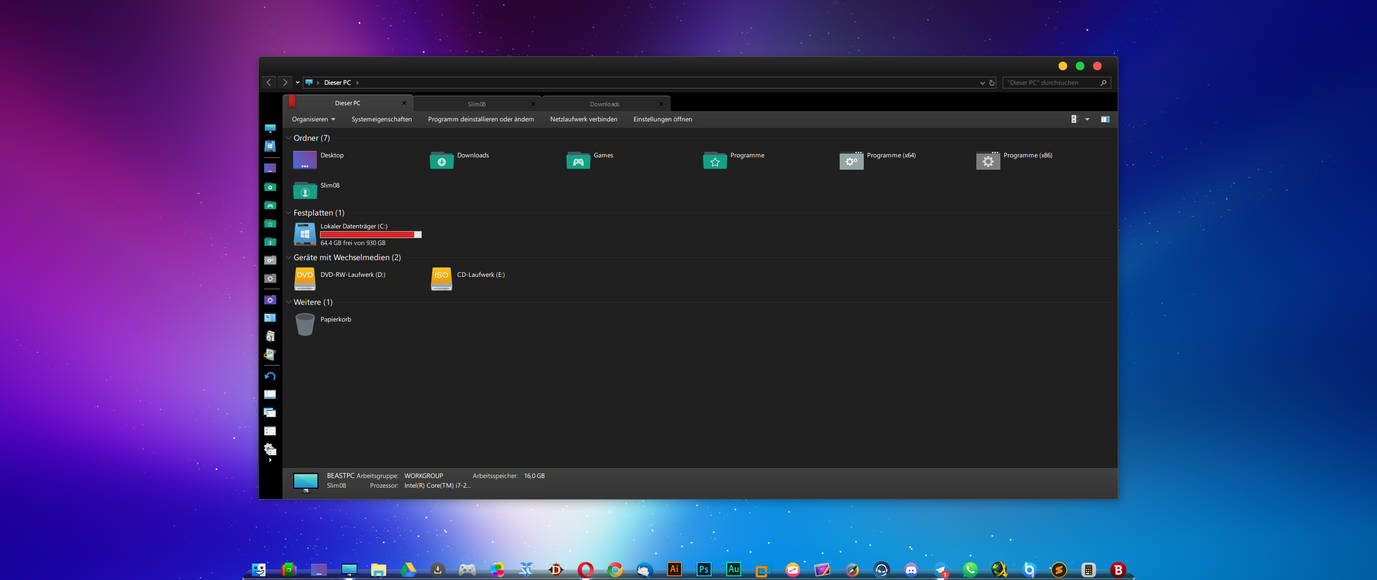Screen dimensions: 1377x580
Task: Go forward with the right arrow button
Action: tap(285, 83)
